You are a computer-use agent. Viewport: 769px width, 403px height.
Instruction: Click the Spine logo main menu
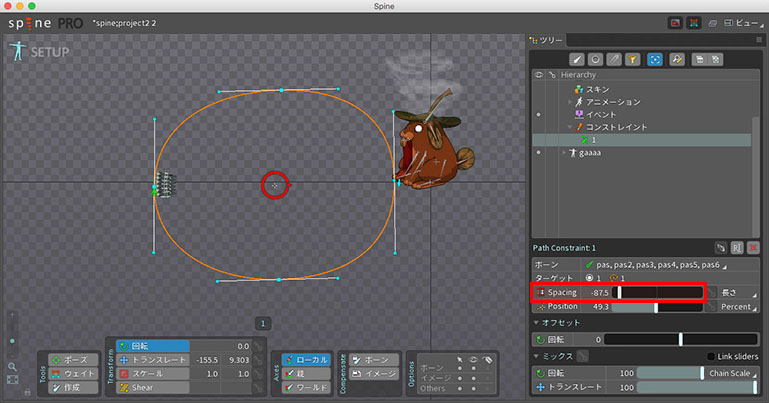pyautogui.click(x=45, y=23)
